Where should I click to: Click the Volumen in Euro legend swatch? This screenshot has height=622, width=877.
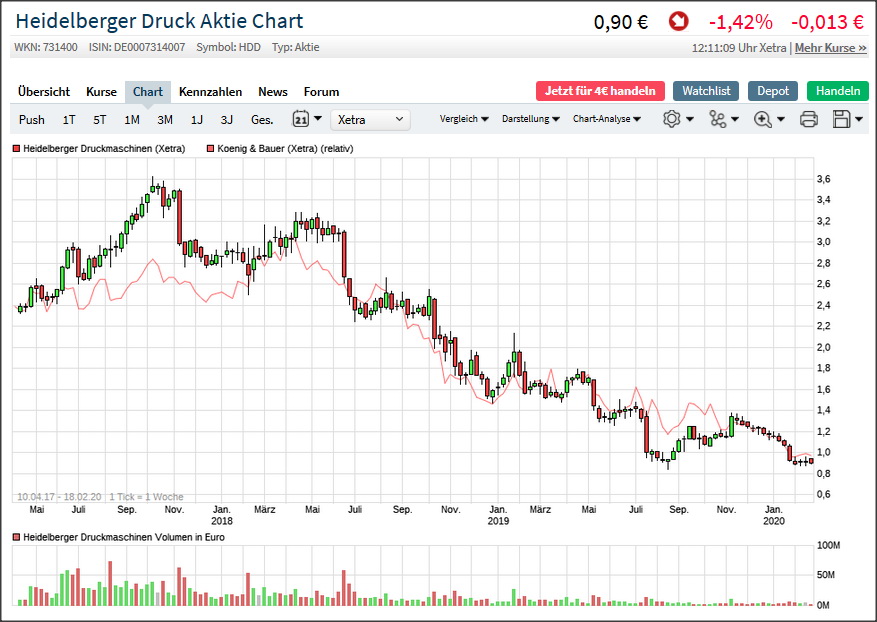[16, 538]
